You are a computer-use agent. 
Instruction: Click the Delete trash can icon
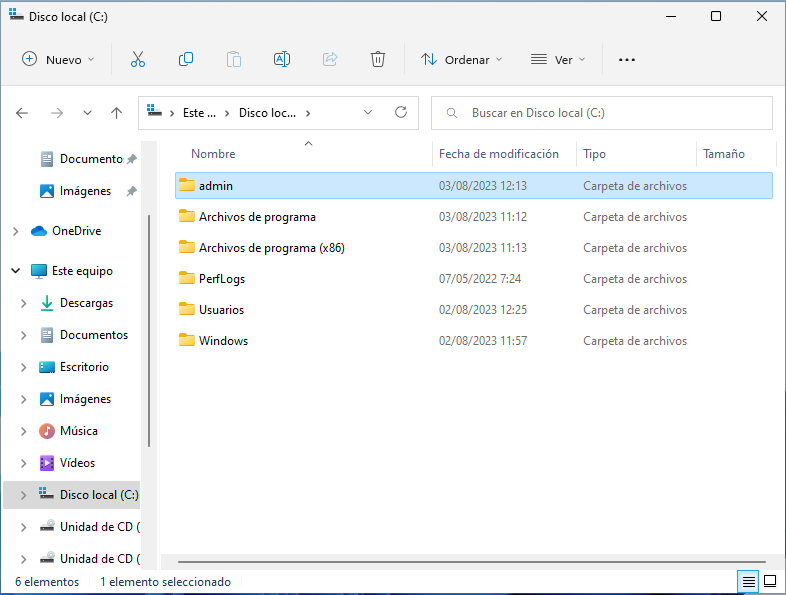pyautogui.click(x=378, y=60)
